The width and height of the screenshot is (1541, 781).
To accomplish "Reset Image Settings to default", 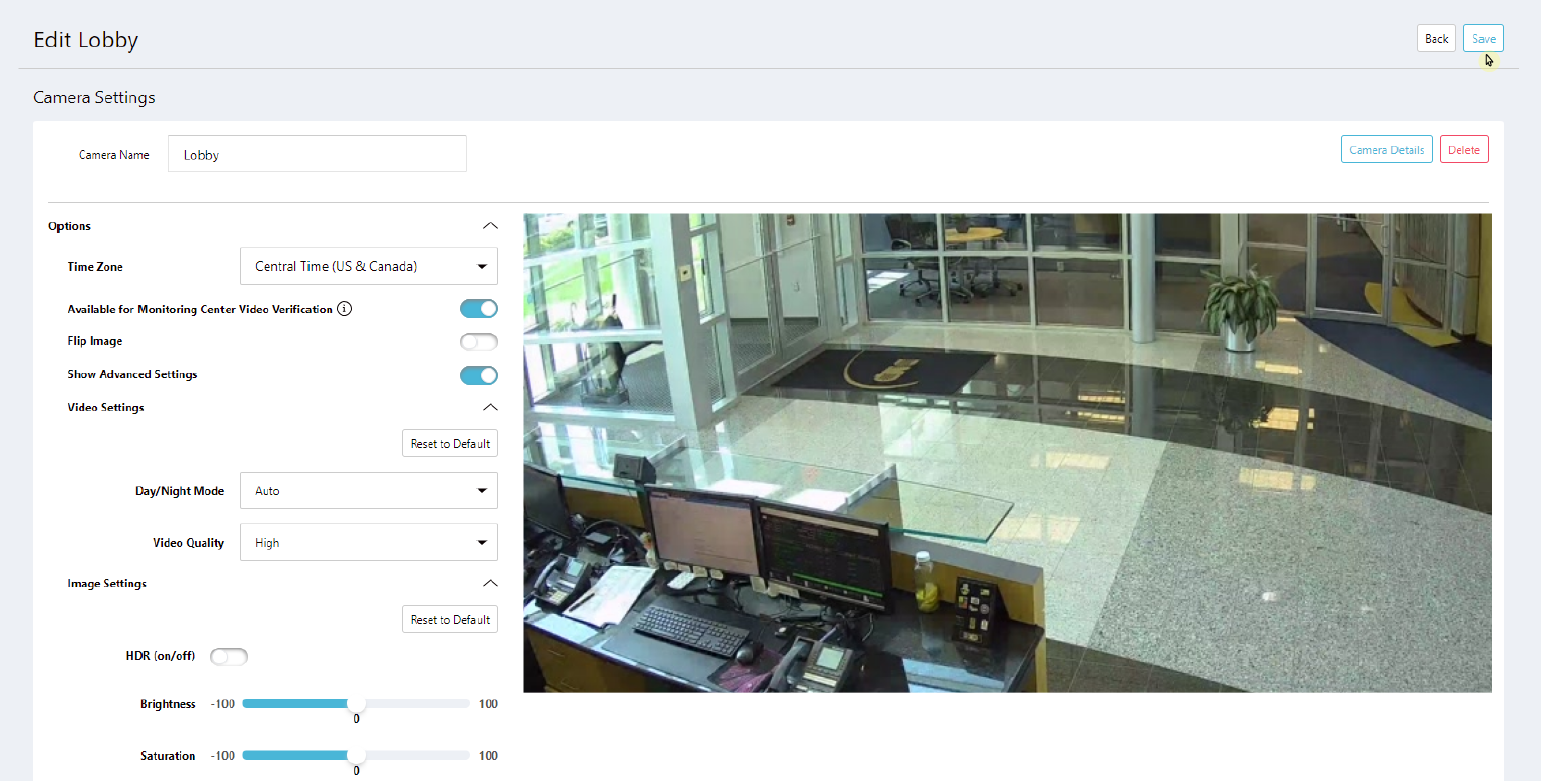I will [x=450, y=620].
